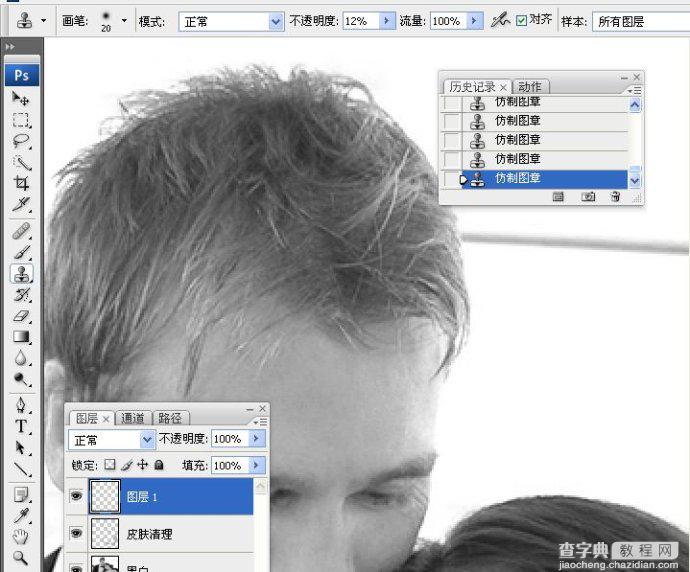The height and width of the screenshot is (572, 690).
Task: Open the Layers panel flyout menu
Action: (260, 422)
